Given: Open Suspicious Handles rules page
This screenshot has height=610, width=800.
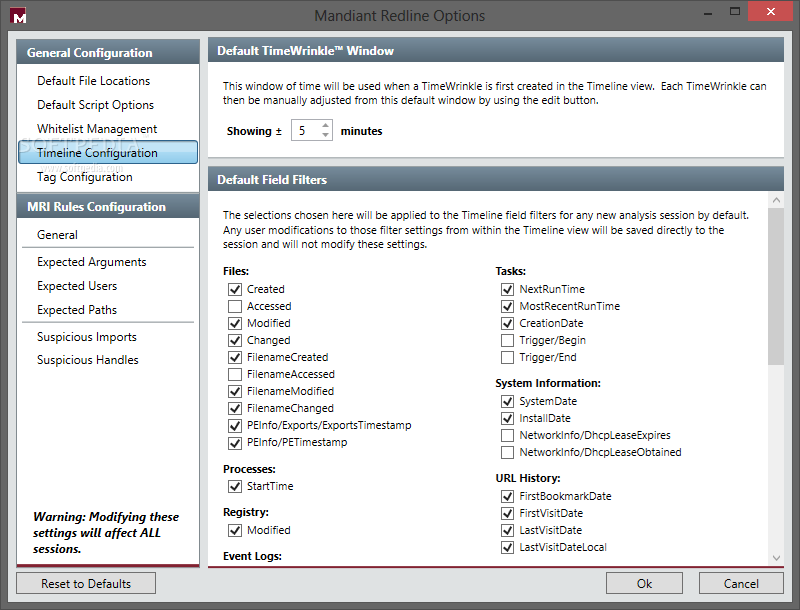Looking at the screenshot, I should pos(88,360).
